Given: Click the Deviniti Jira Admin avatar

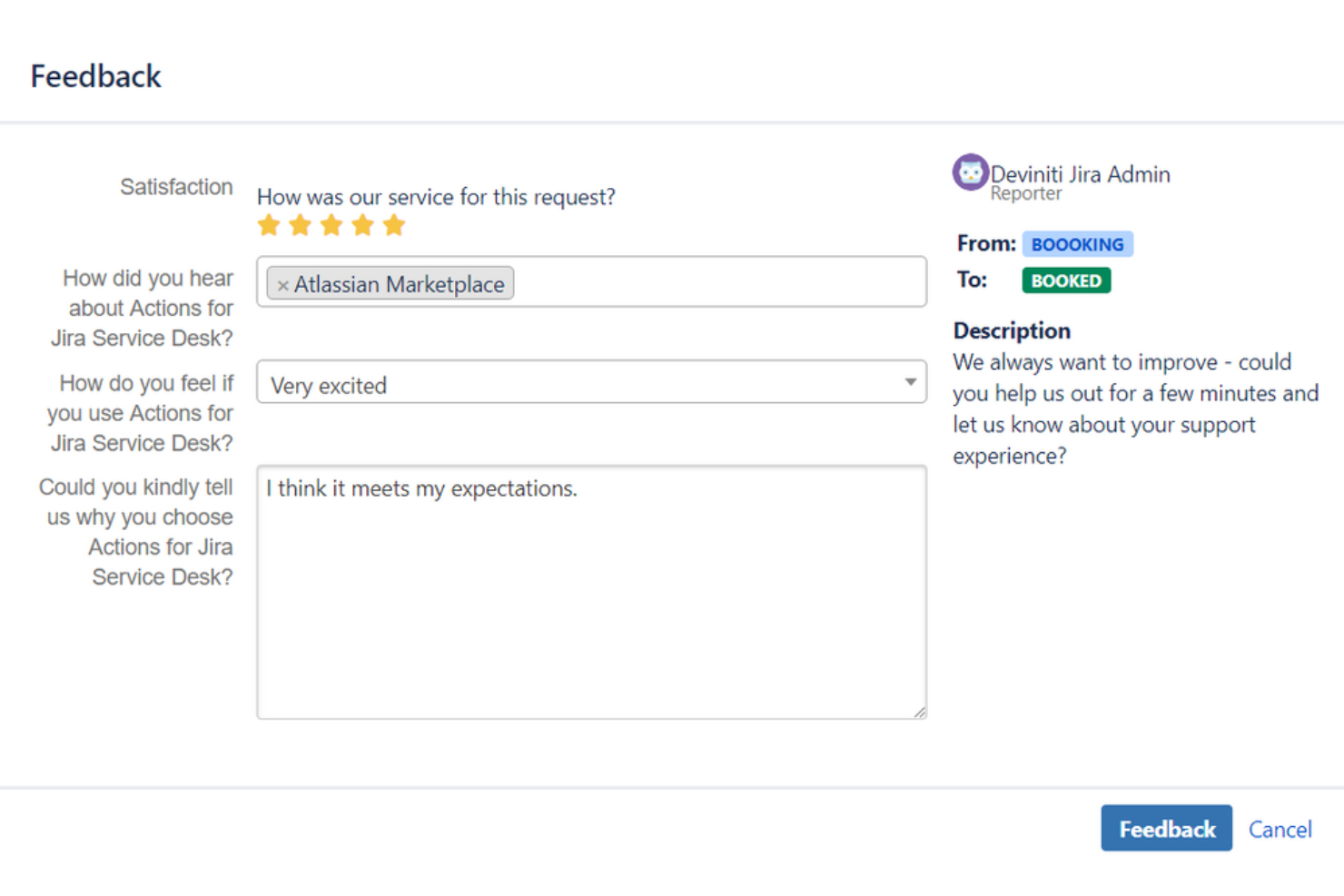Looking at the screenshot, I should pyautogui.click(x=970, y=172).
